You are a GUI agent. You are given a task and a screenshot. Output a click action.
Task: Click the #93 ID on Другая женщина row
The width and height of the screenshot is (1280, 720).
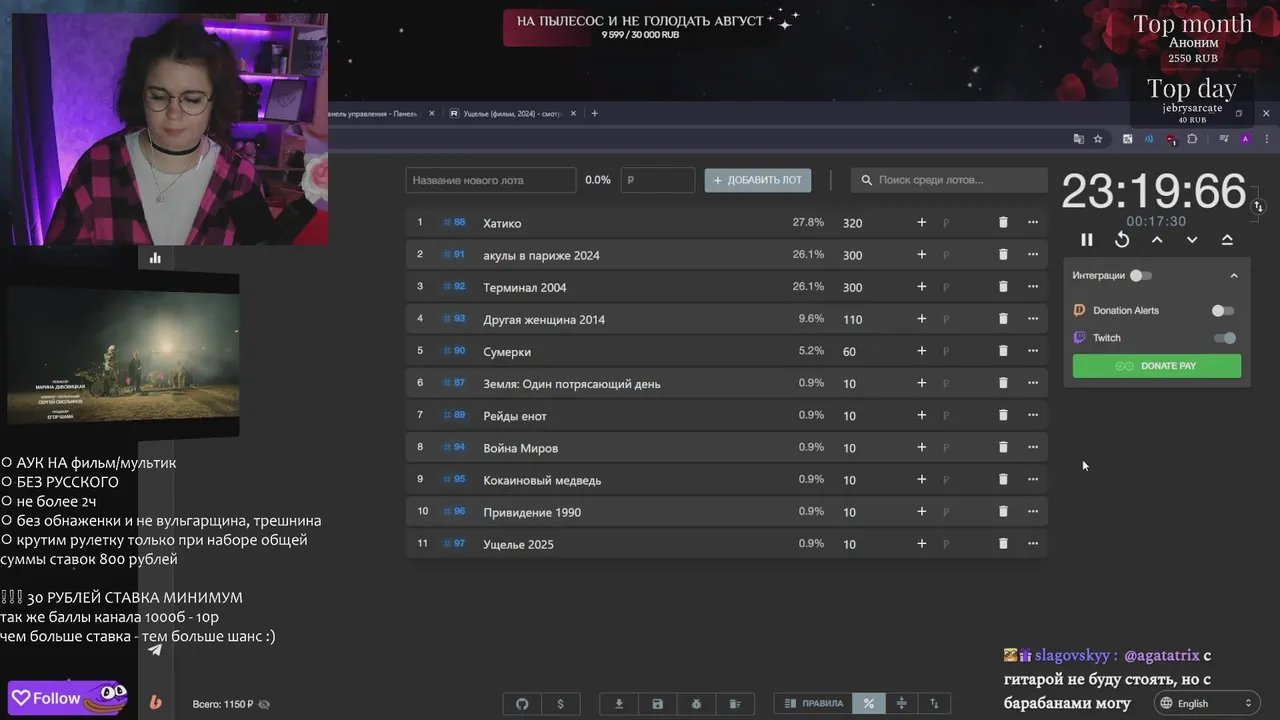click(x=455, y=319)
